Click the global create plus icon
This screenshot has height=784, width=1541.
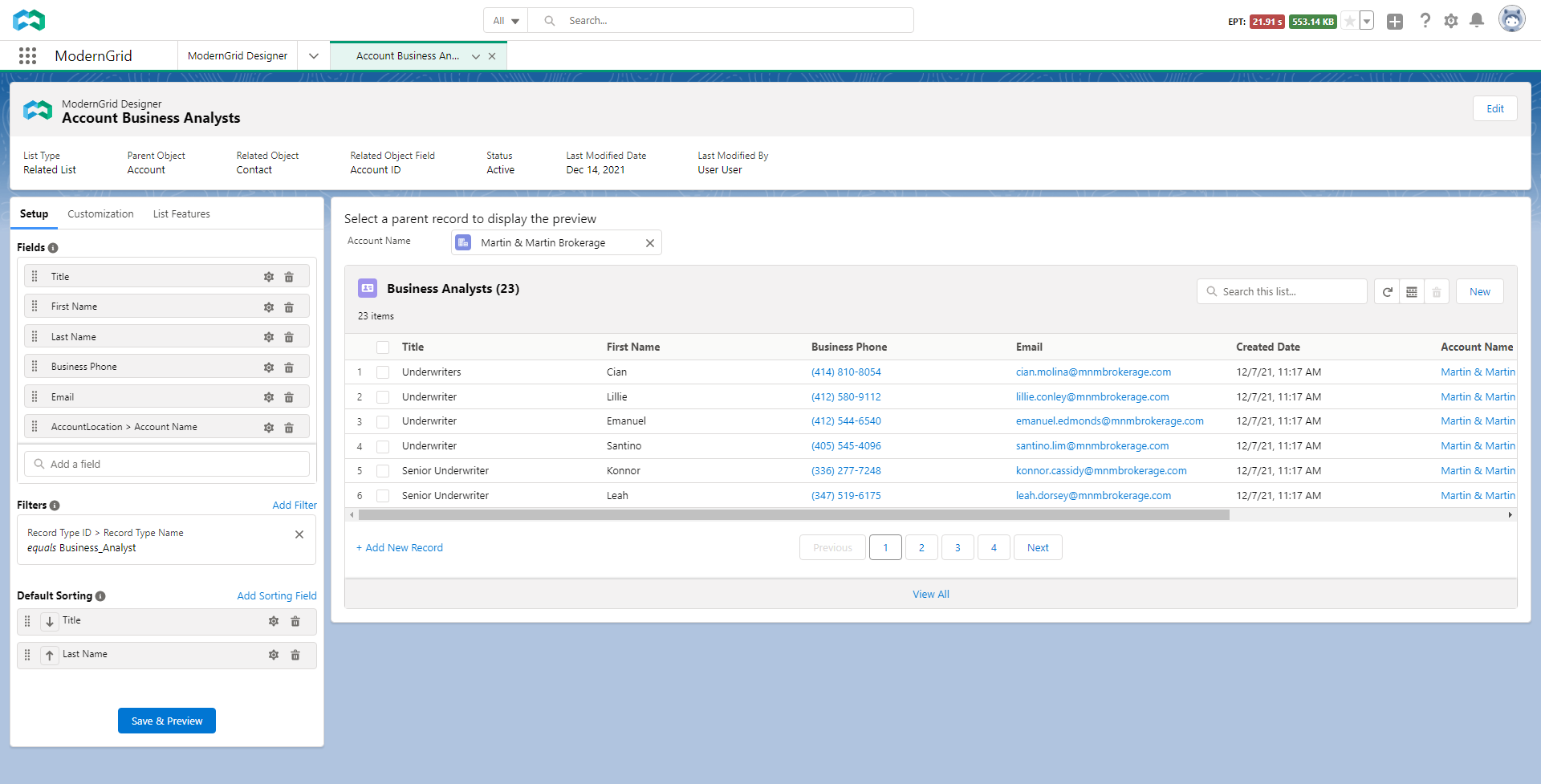tap(1395, 22)
